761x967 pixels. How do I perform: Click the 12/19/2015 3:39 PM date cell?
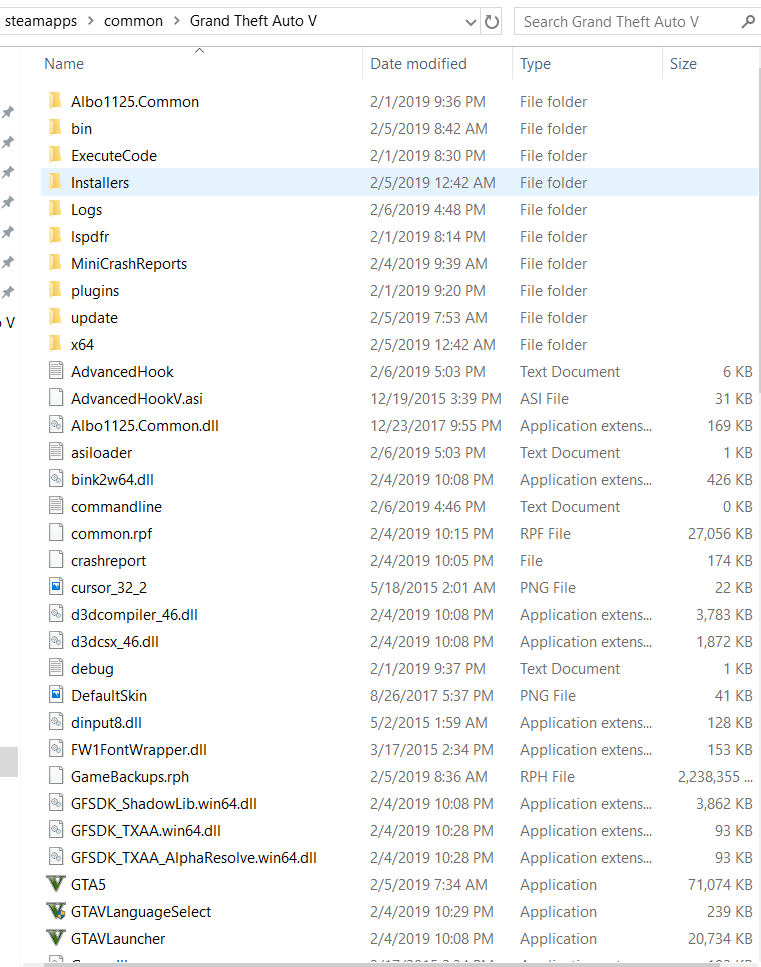tap(435, 398)
